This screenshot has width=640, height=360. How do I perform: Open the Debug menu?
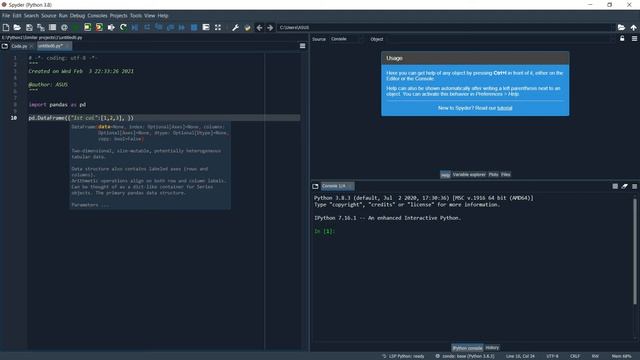point(77,16)
